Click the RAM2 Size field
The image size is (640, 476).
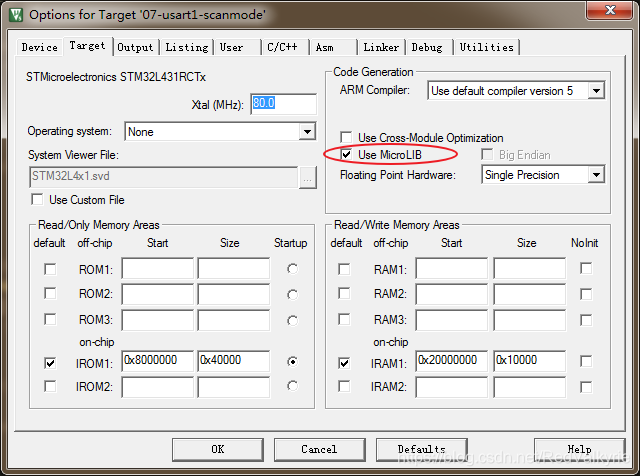pos(529,294)
